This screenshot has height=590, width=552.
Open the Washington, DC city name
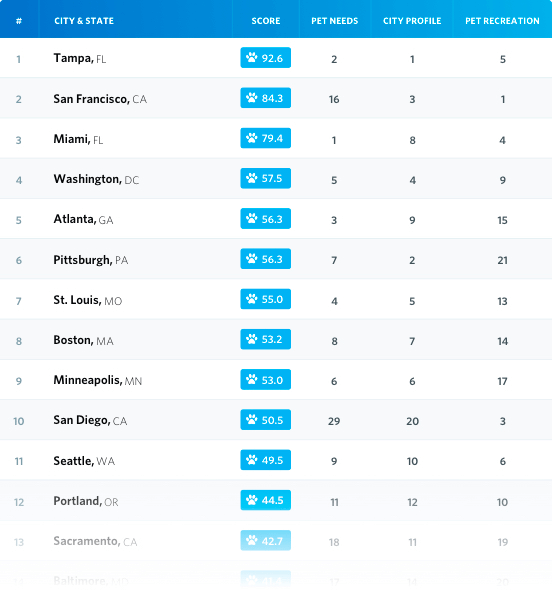[x=96, y=179]
